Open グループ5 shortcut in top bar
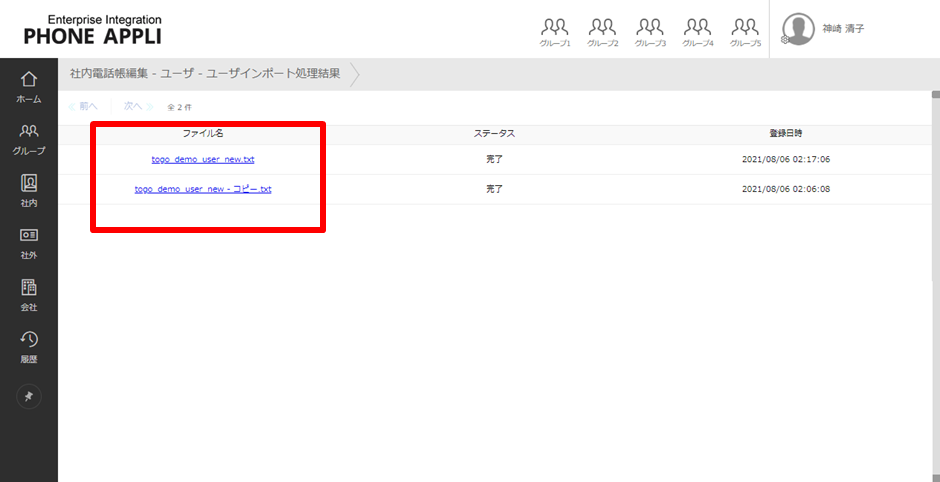This screenshot has width=940, height=482. [x=745, y=31]
